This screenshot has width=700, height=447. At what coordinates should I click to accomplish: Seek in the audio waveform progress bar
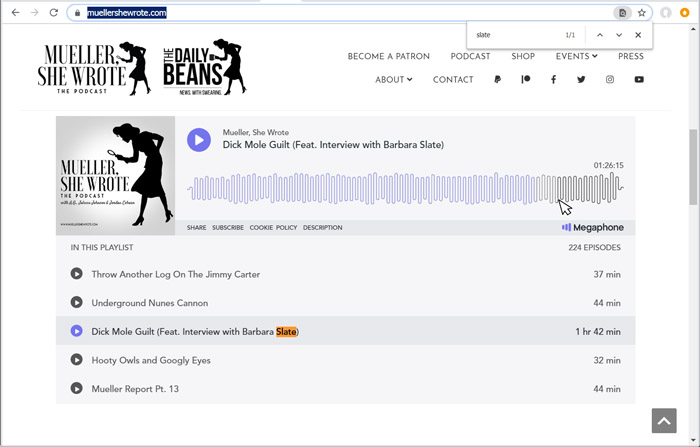(x=405, y=188)
